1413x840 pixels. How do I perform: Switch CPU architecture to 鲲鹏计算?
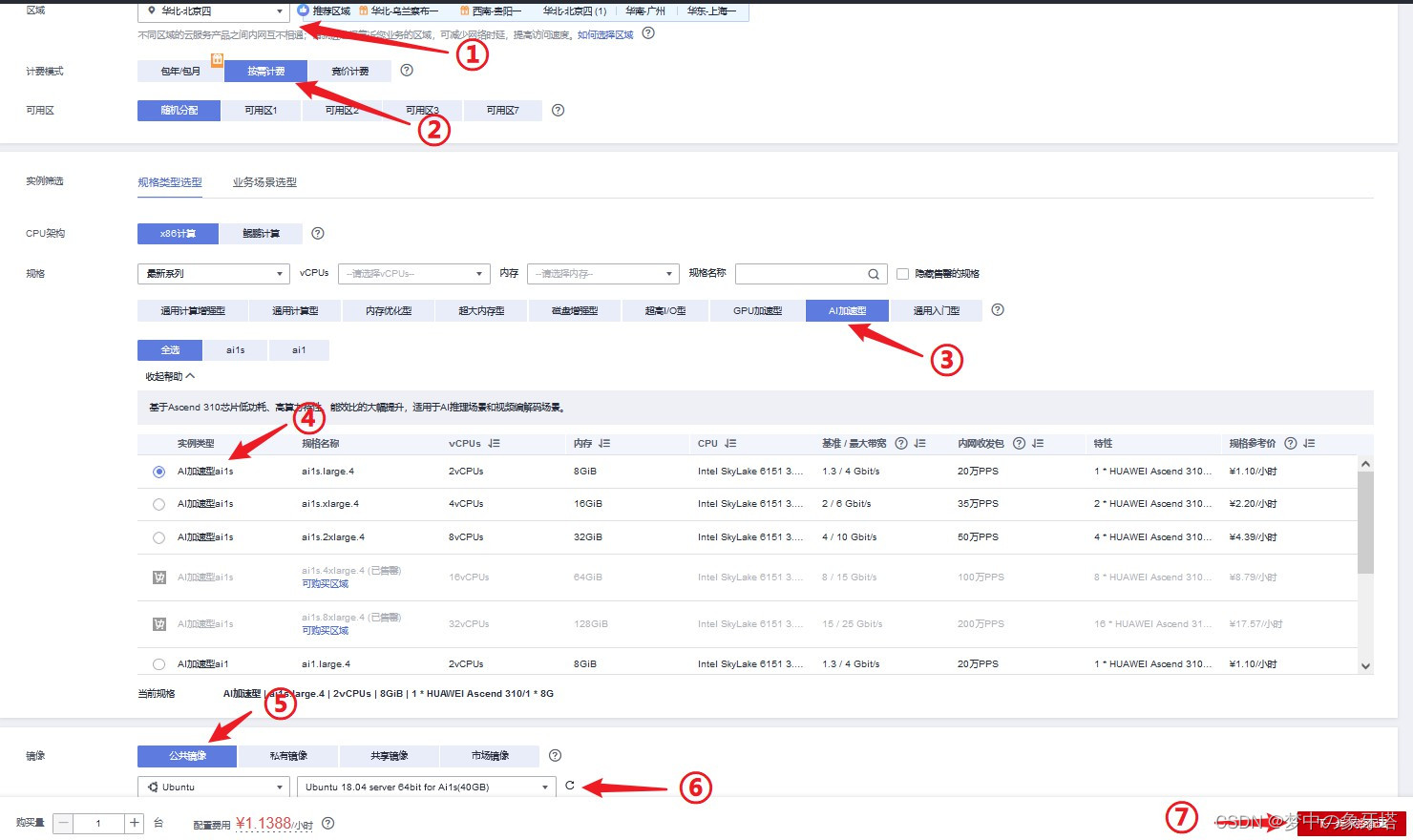[261, 233]
